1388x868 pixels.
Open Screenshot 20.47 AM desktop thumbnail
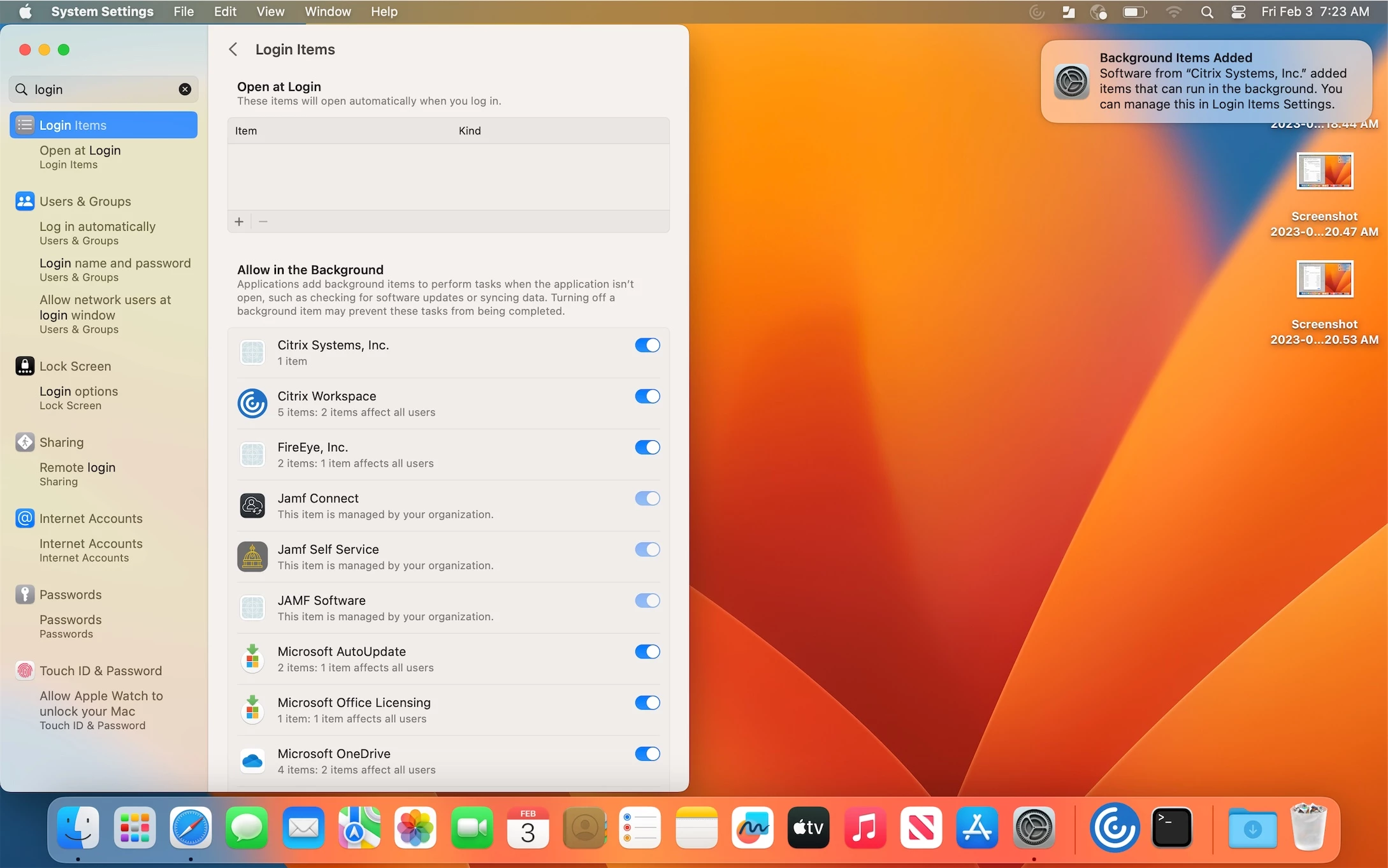coord(1324,171)
